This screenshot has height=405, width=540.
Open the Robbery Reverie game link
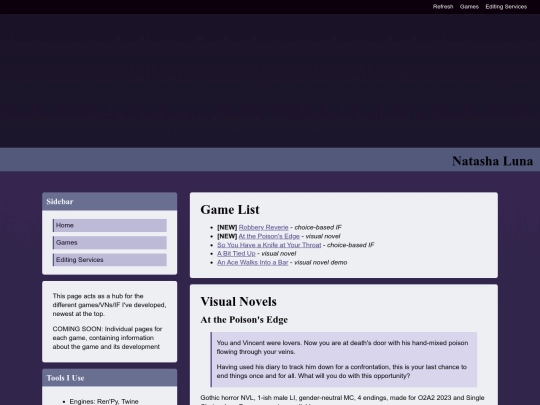(263, 227)
